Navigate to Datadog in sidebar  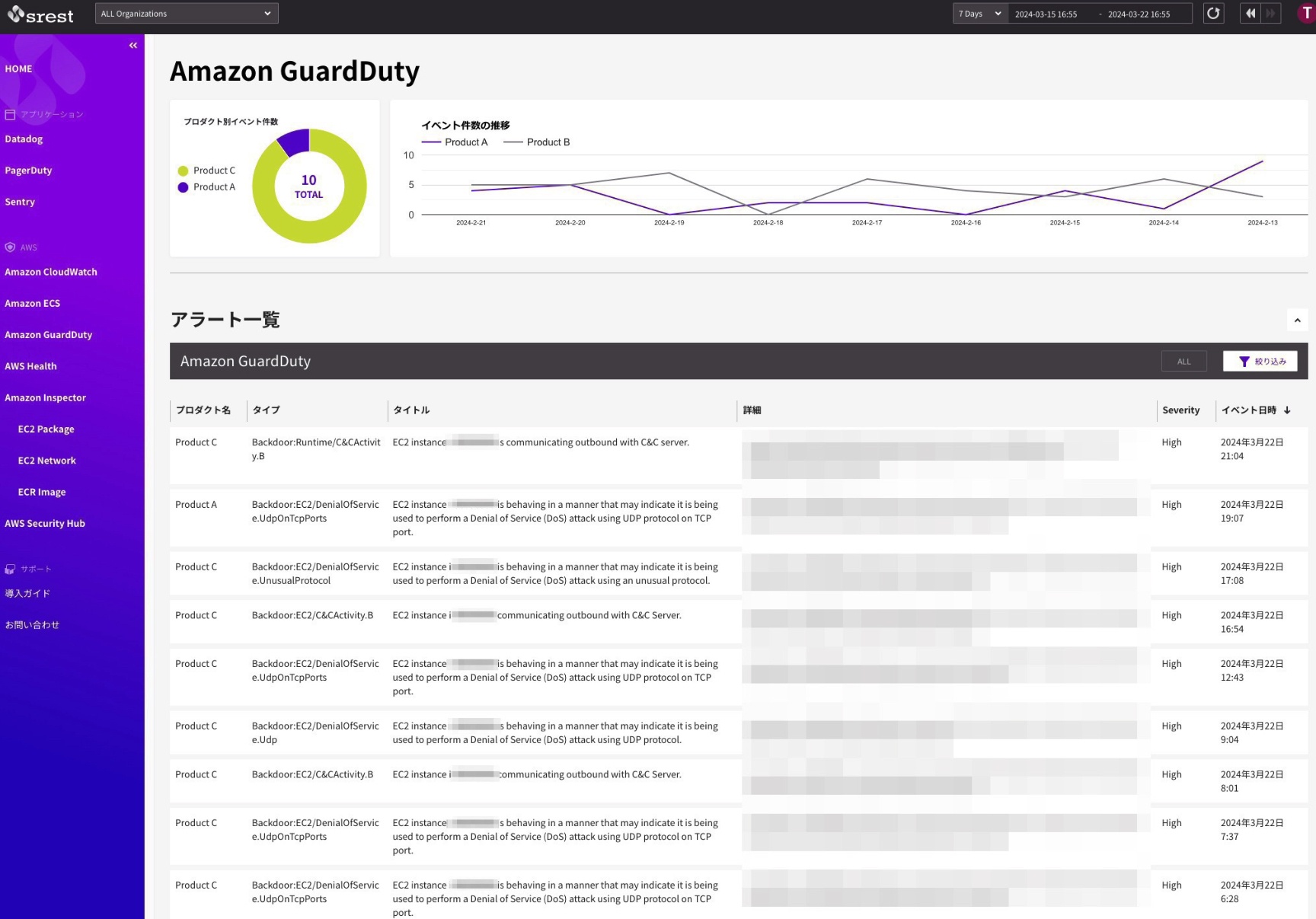(x=24, y=139)
